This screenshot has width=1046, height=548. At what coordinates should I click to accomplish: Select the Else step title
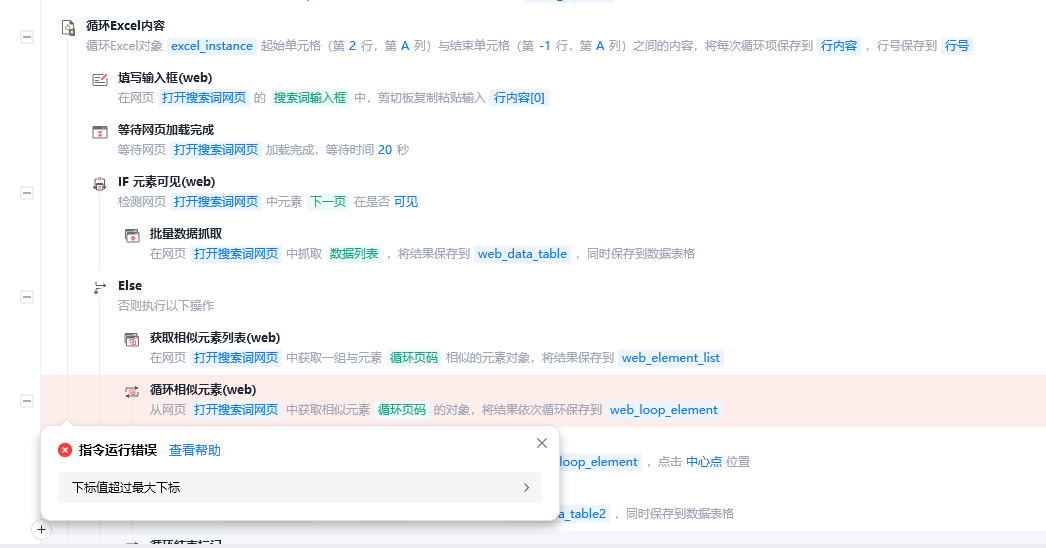[x=130, y=286]
